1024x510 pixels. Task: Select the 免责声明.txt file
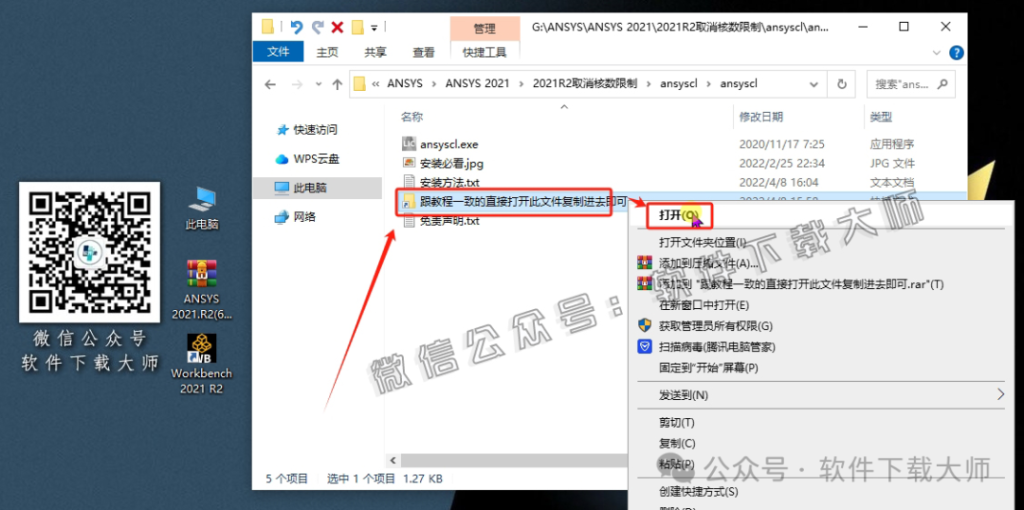(441, 221)
